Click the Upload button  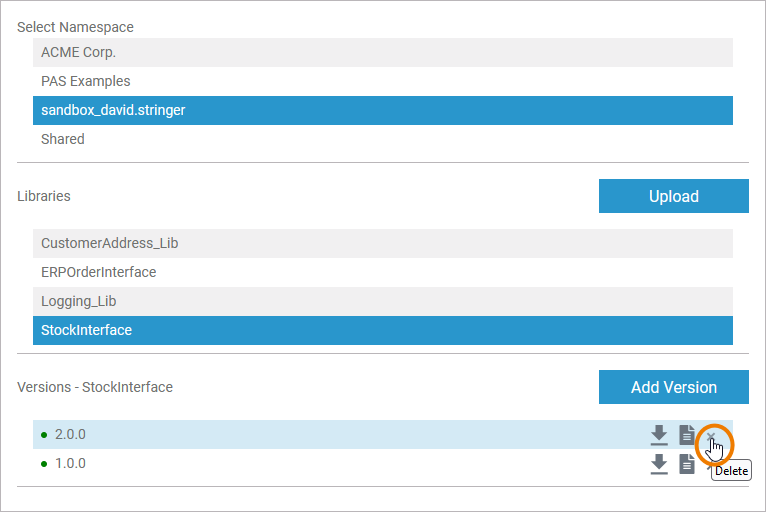(673, 196)
